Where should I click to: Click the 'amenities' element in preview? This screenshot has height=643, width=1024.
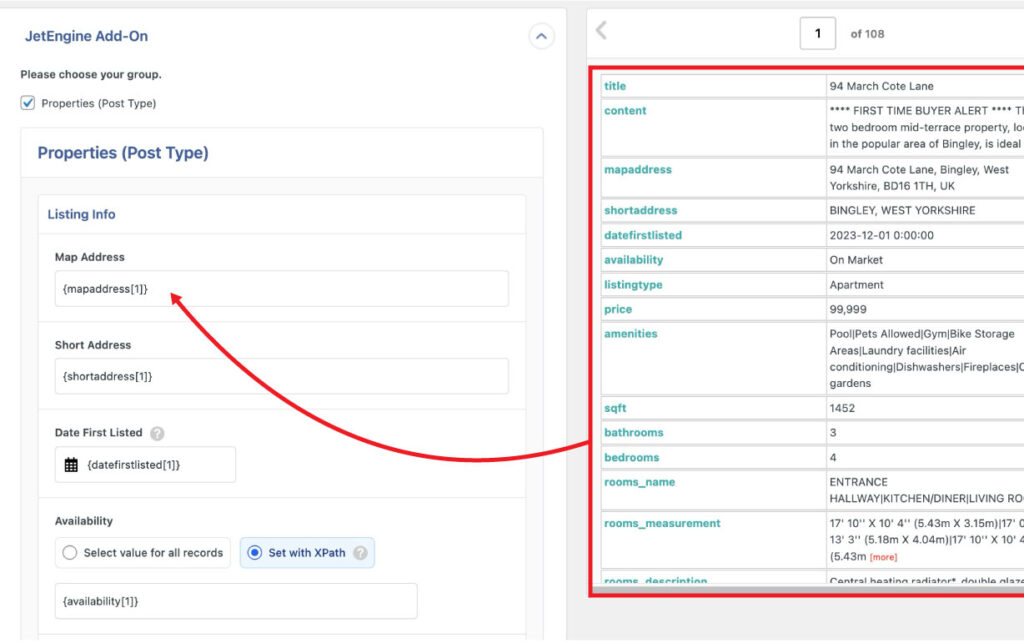click(631, 334)
